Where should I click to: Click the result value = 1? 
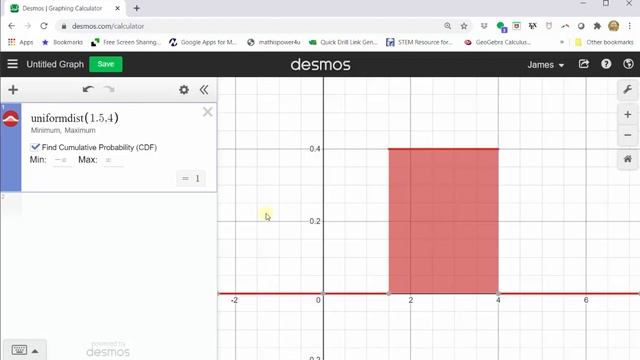pyautogui.click(x=191, y=179)
